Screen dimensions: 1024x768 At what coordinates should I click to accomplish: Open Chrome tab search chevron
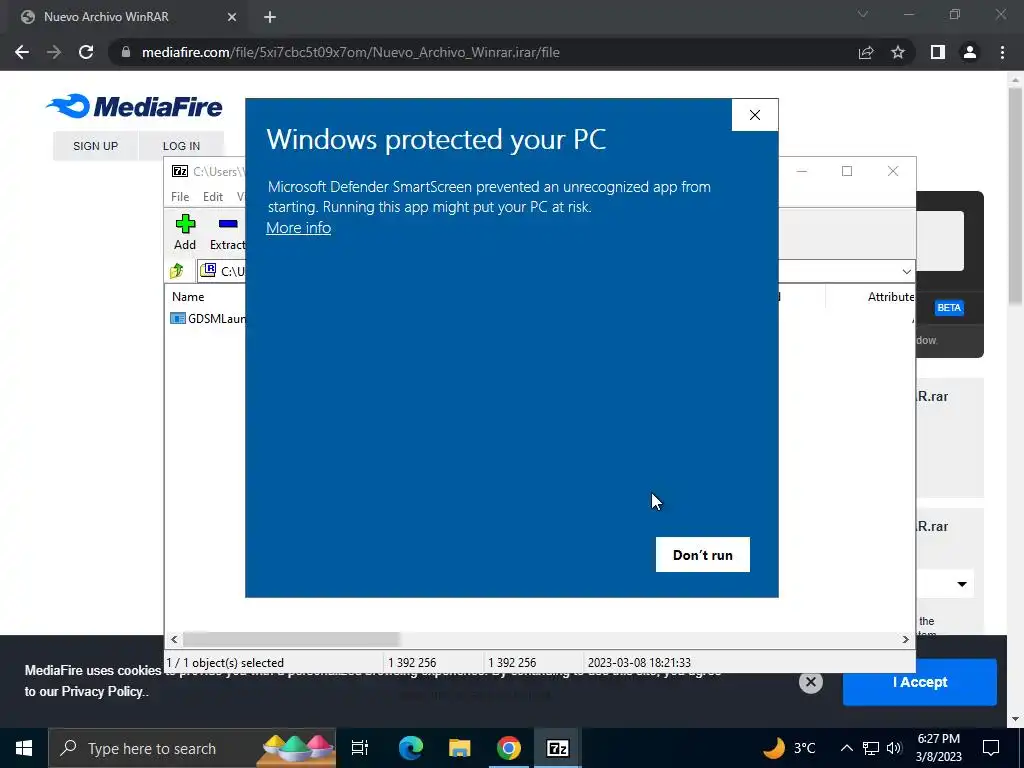pyautogui.click(x=863, y=14)
